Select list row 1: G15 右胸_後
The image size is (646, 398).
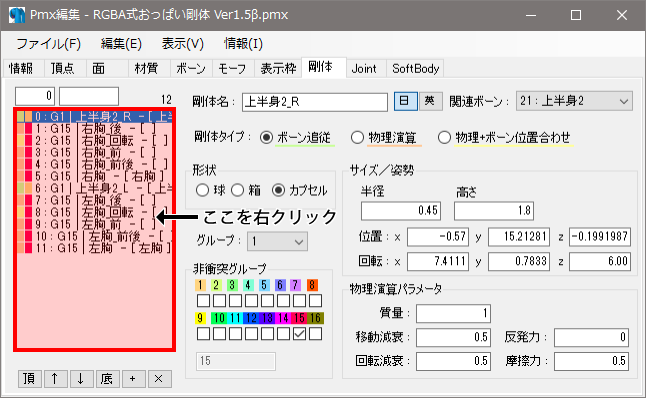[94, 129]
